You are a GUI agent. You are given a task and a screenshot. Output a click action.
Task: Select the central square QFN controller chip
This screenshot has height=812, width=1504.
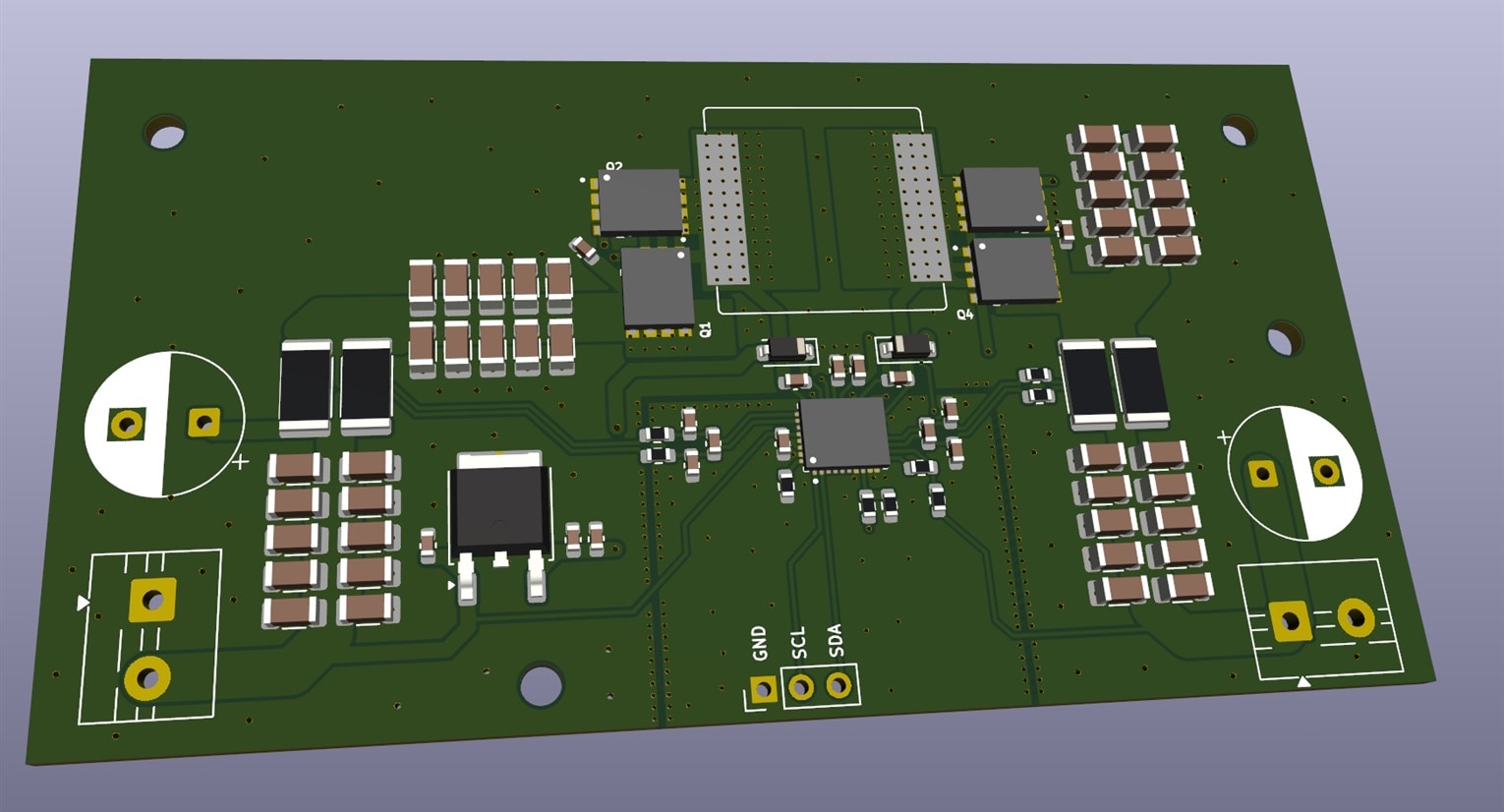[x=844, y=435]
